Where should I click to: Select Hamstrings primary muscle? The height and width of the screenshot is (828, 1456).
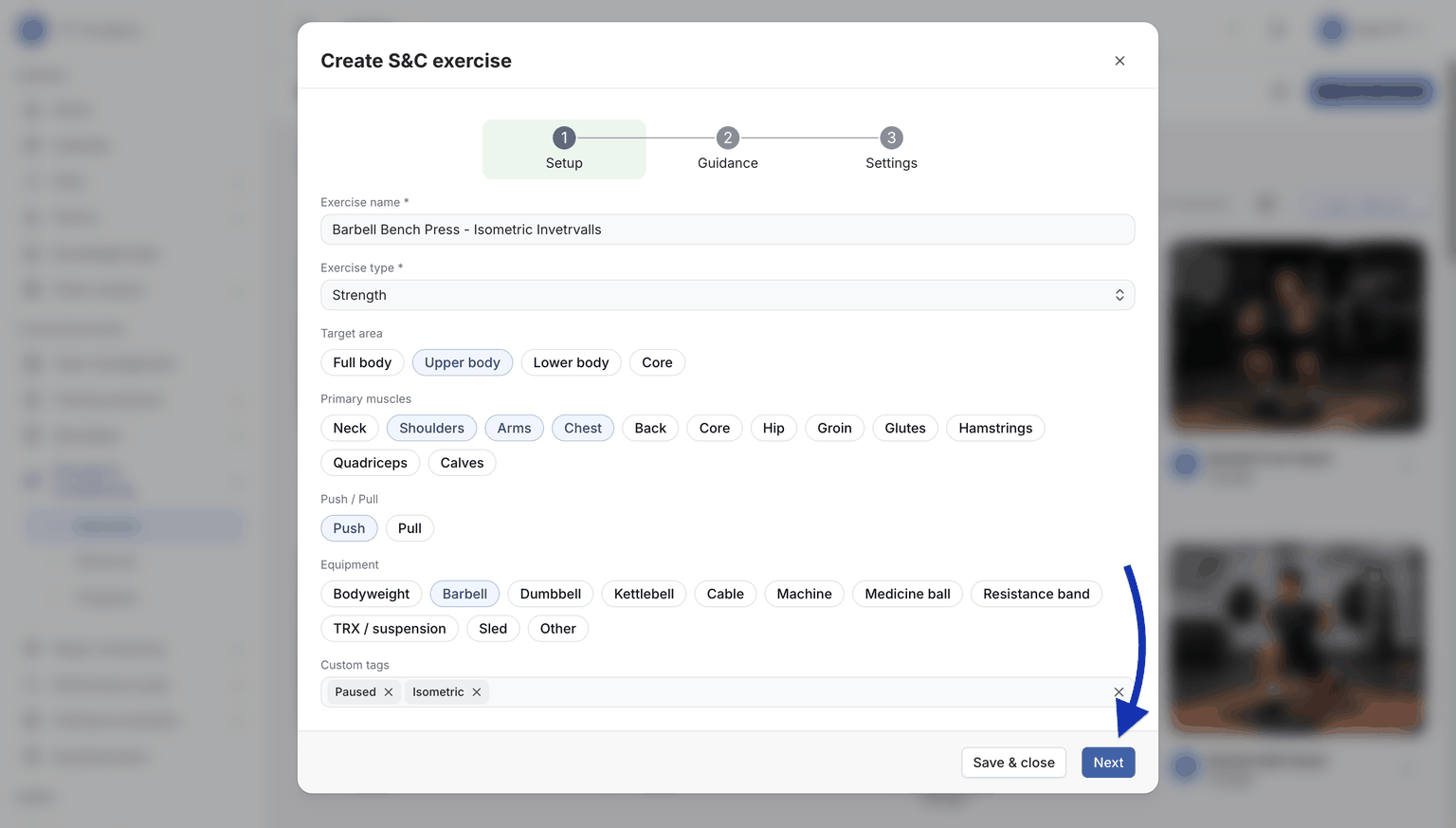pos(995,428)
